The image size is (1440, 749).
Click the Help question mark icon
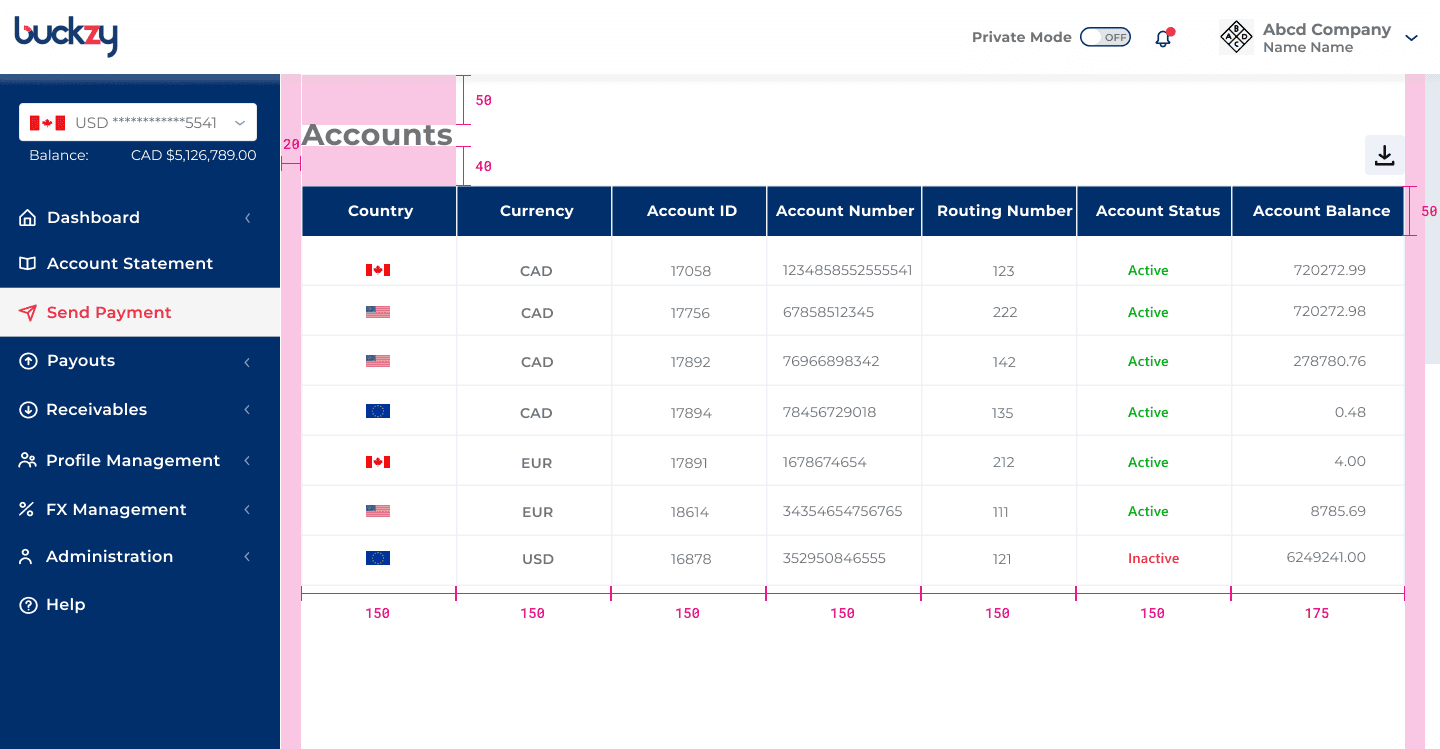(28, 605)
